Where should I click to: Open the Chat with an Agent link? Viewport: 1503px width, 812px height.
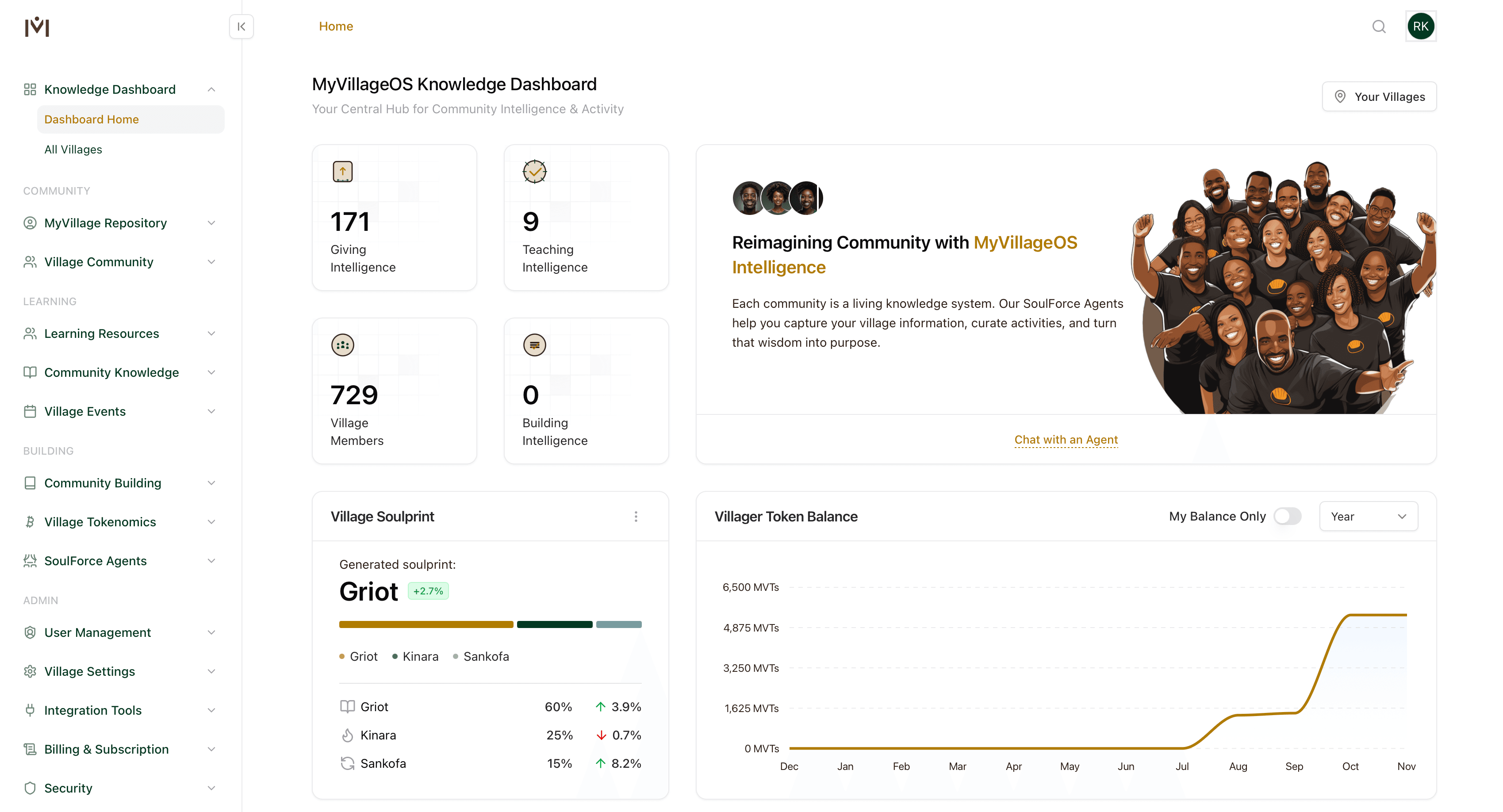(1066, 439)
